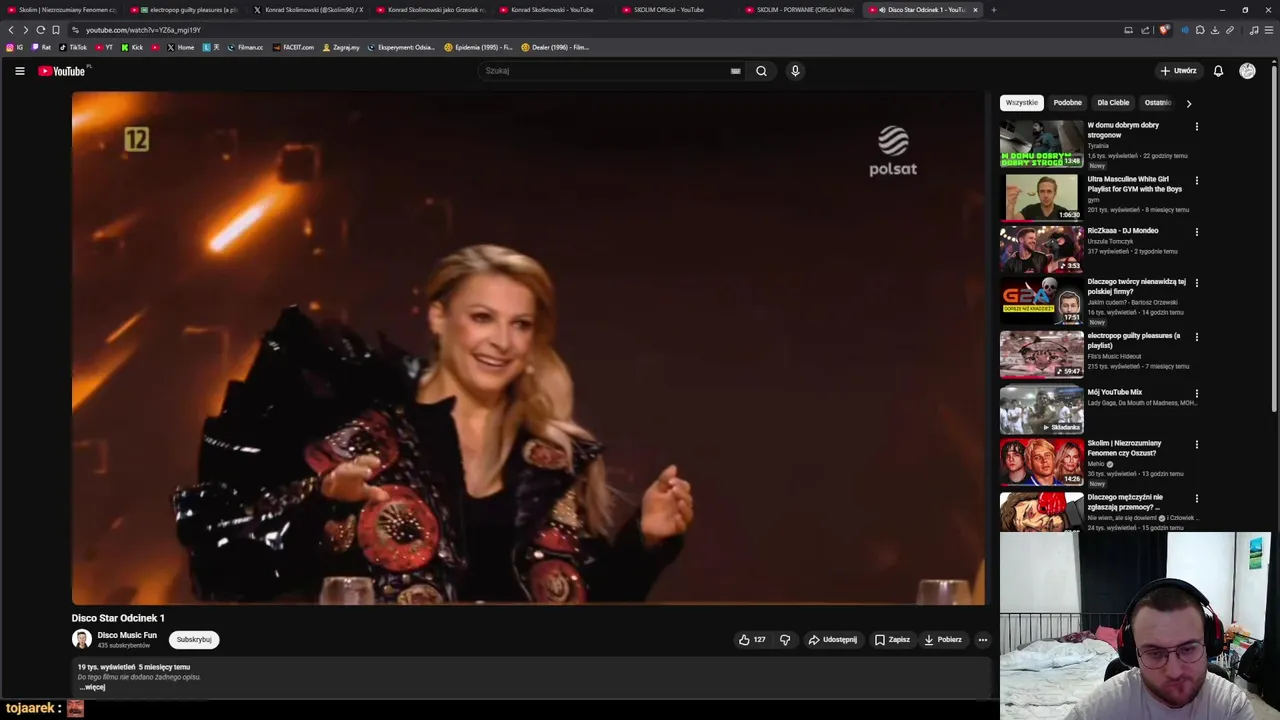This screenshot has height=720, width=1280.
Task: Open the account avatar menu
Action: [1247, 71]
